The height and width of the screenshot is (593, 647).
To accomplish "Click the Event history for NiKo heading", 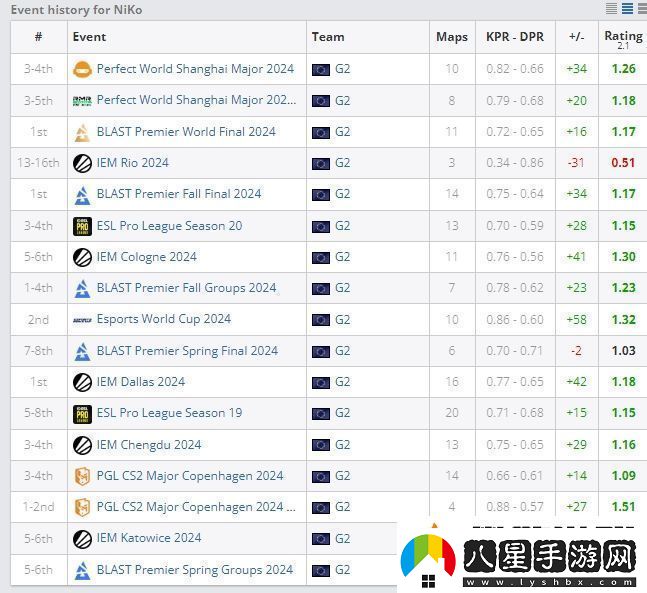I will (76, 9).
